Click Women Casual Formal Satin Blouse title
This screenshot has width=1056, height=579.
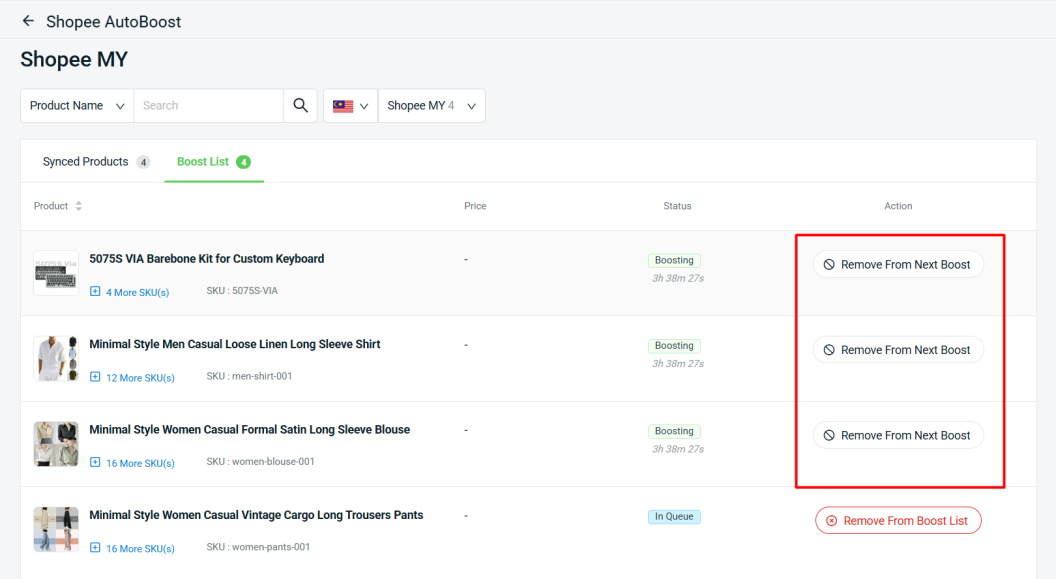pyautogui.click(x=250, y=430)
